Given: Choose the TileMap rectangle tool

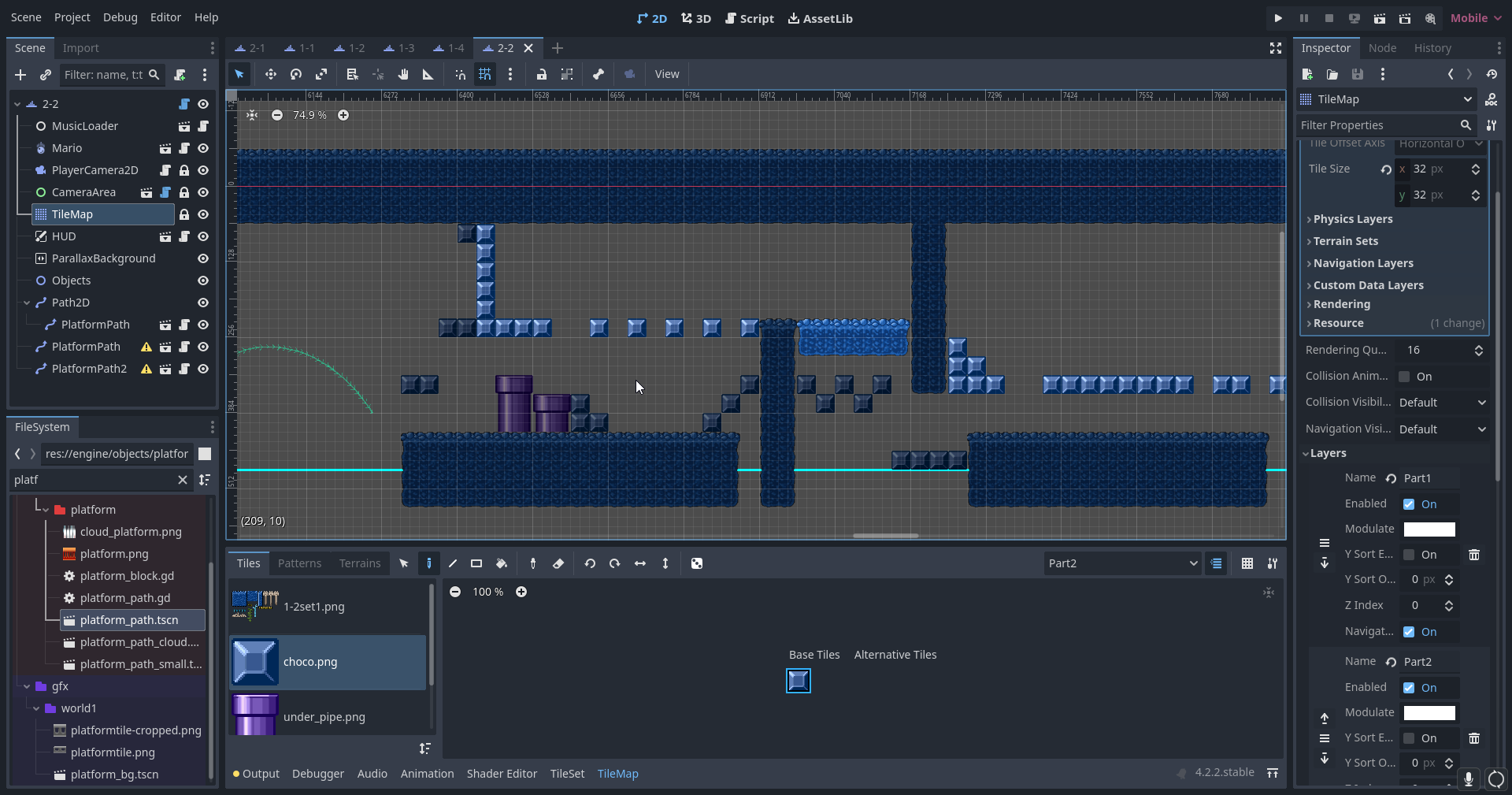Looking at the screenshot, I should coord(476,563).
